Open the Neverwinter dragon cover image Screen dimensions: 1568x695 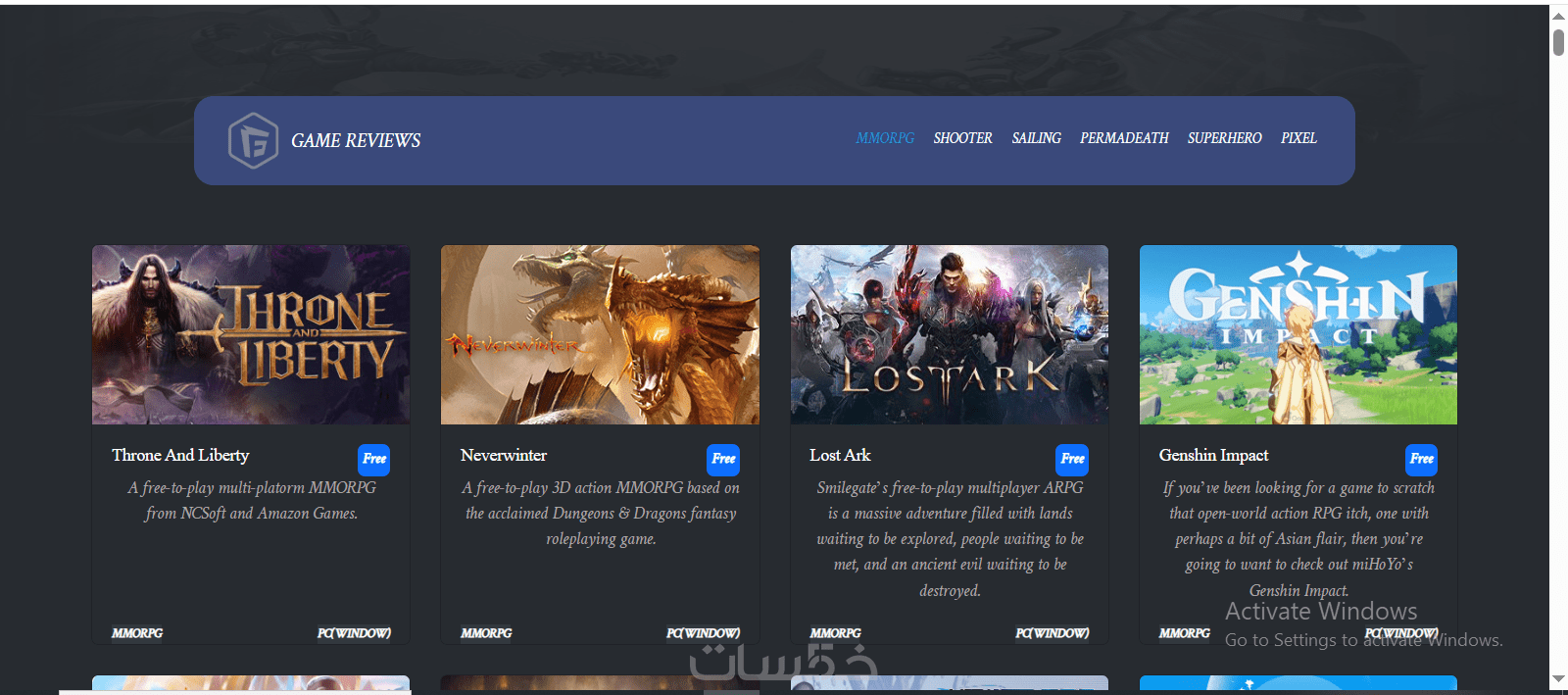(x=600, y=334)
